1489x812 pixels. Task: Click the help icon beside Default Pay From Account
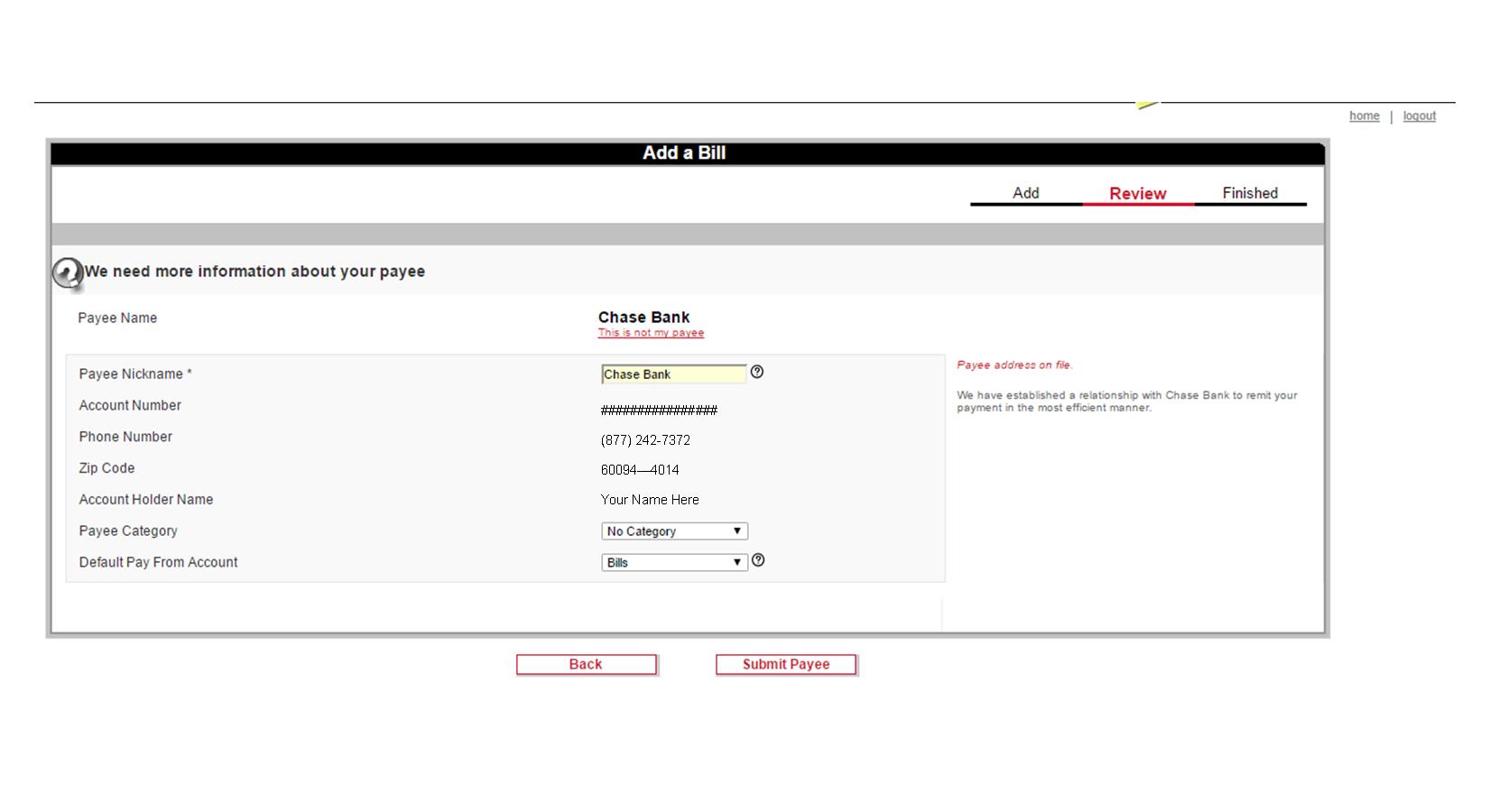coord(758,560)
